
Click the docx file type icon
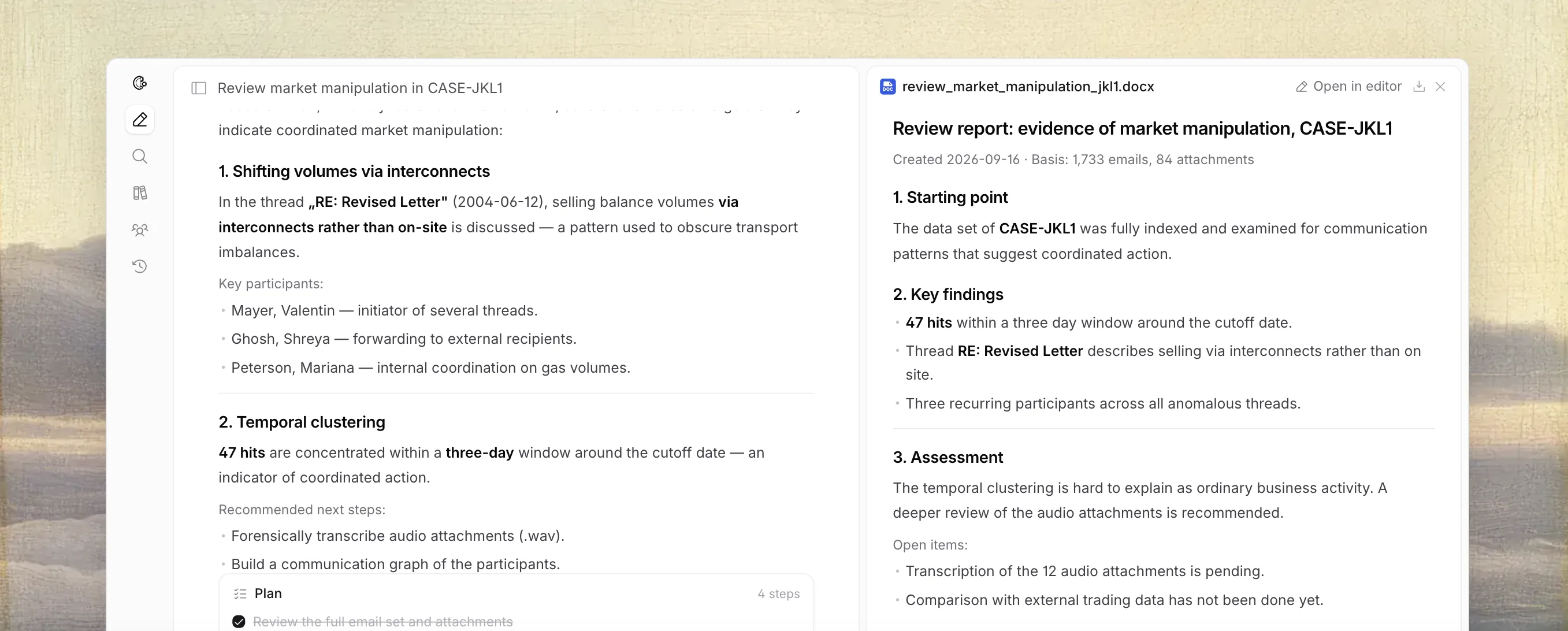887,87
